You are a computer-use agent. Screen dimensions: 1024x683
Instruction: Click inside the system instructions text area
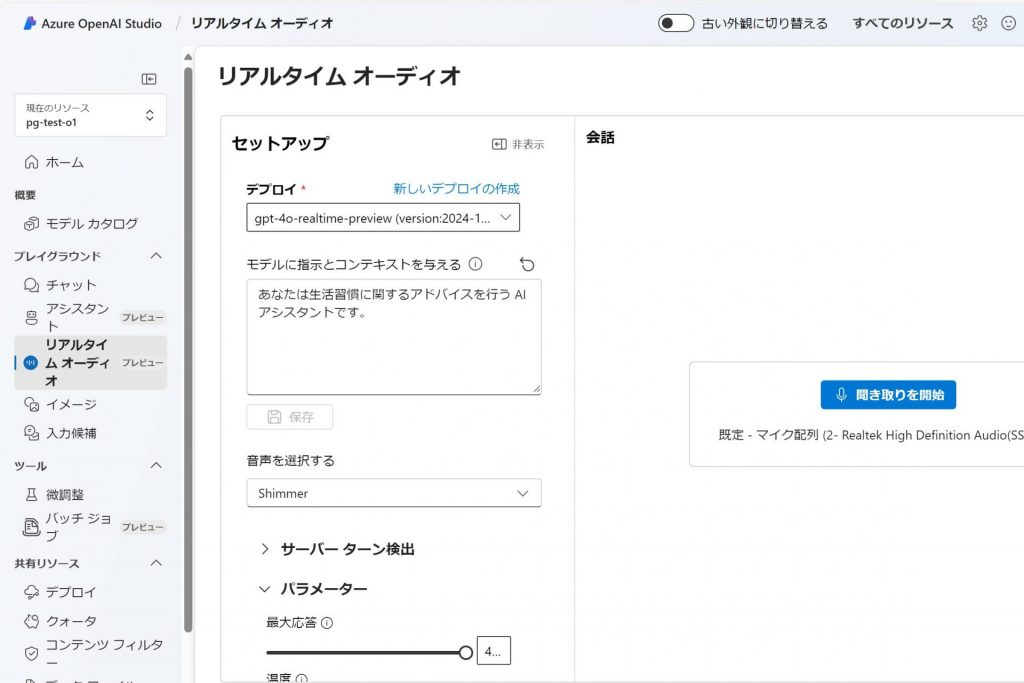[x=393, y=350]
